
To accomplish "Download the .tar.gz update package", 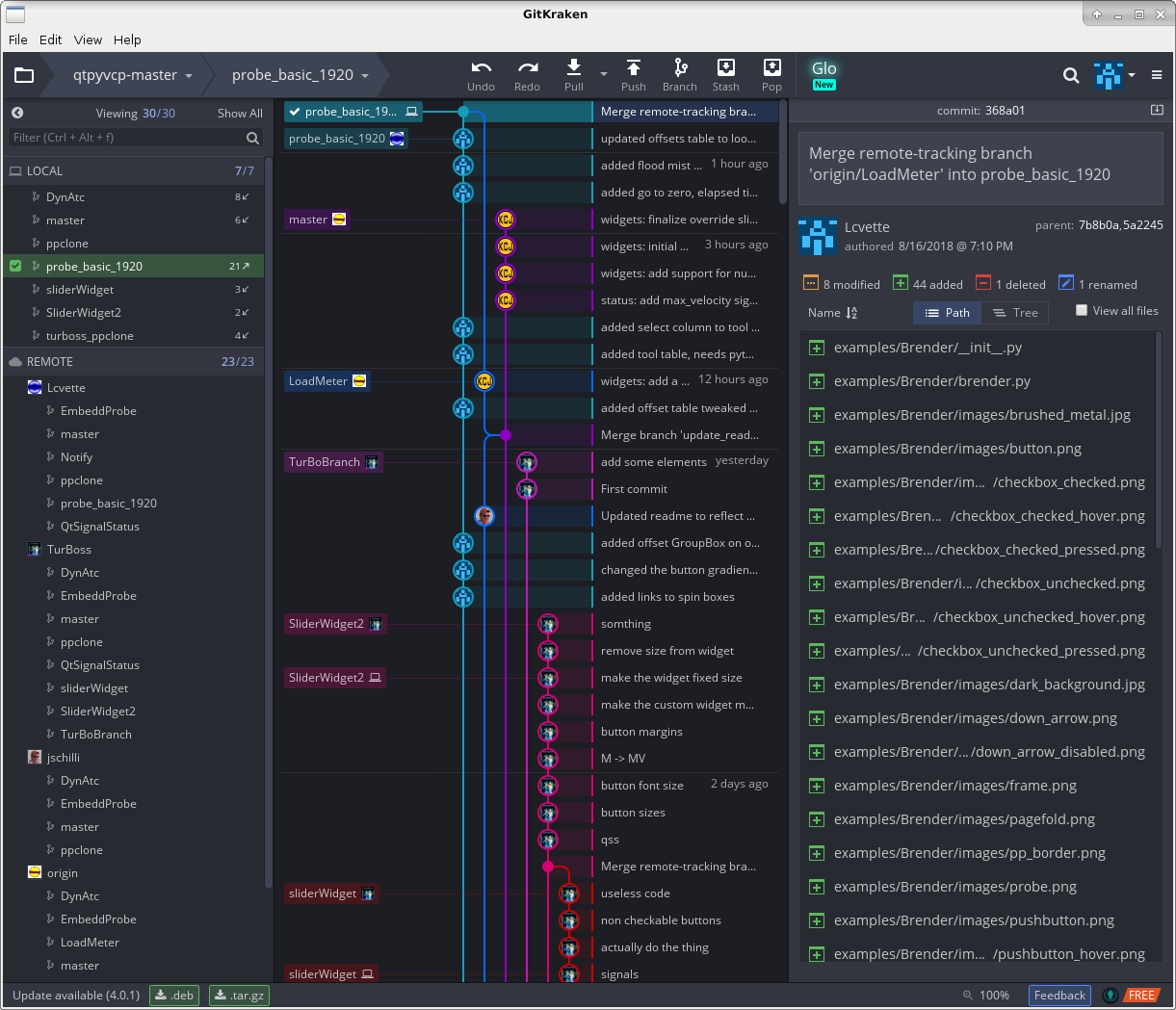I will pos(239,996).
